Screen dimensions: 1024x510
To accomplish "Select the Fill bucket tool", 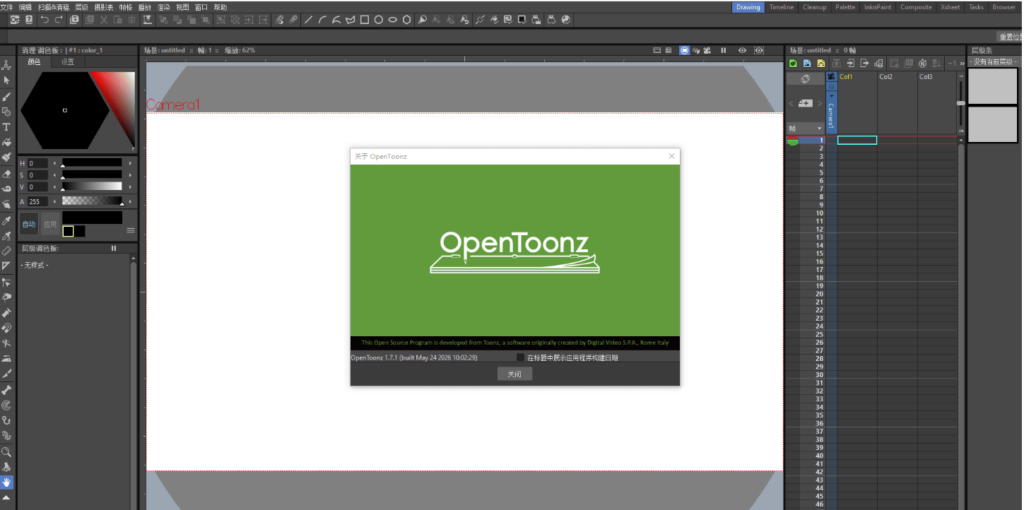I will click(x=7, y=142).
